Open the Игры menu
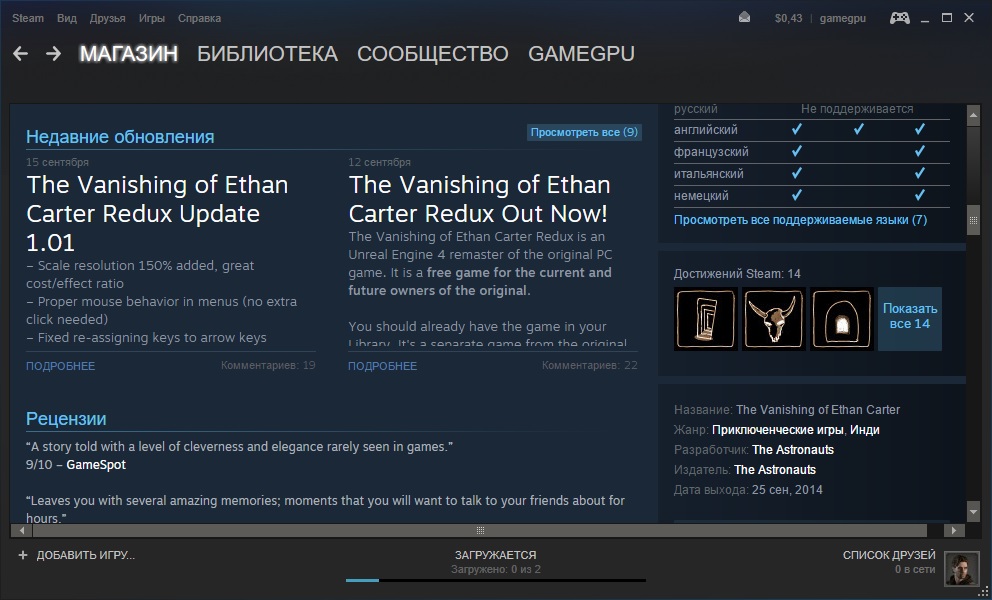The width and height of the screenshot is (992, 600). coord(152,18)
